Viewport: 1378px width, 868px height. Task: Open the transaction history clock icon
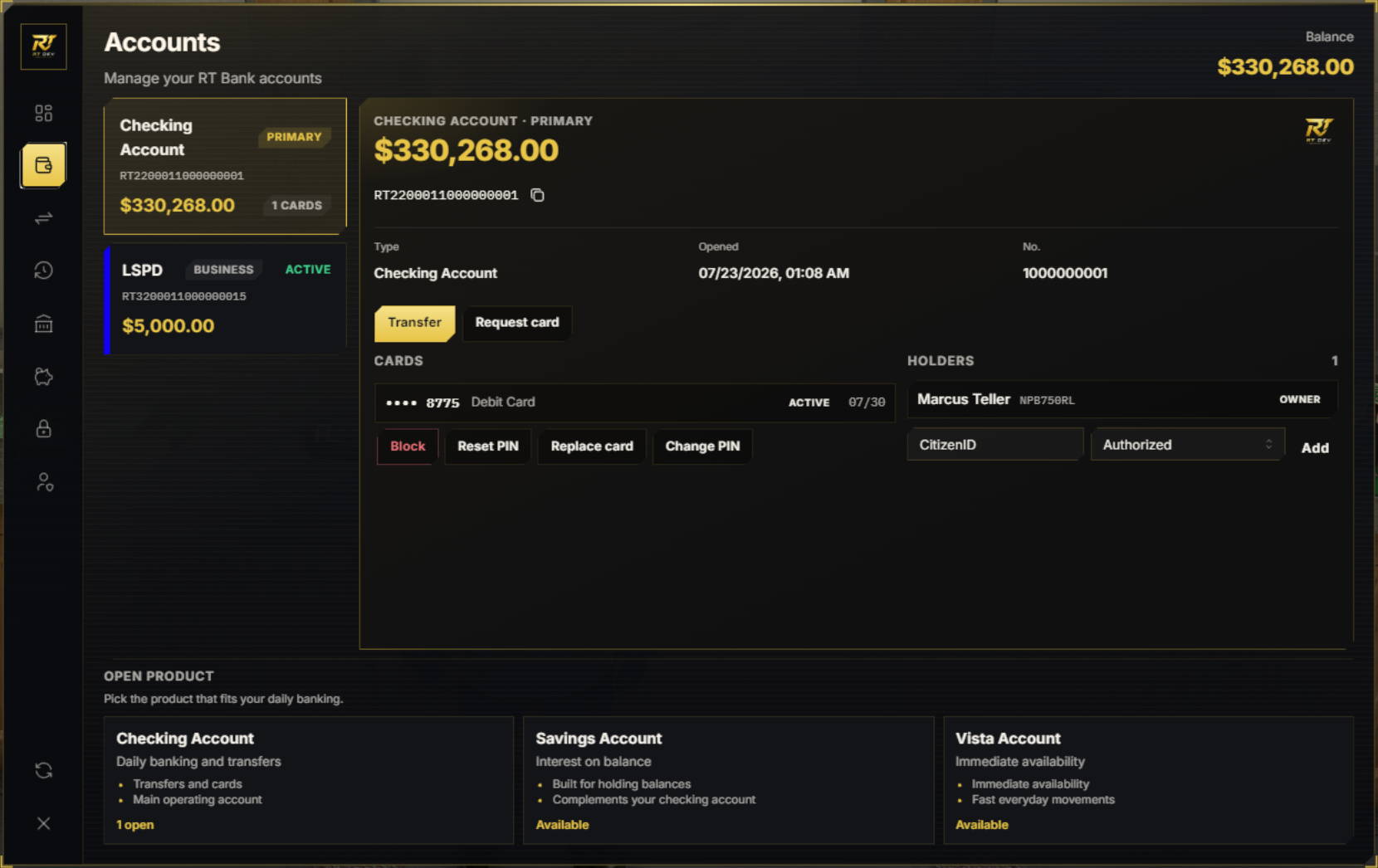(43, 271)
